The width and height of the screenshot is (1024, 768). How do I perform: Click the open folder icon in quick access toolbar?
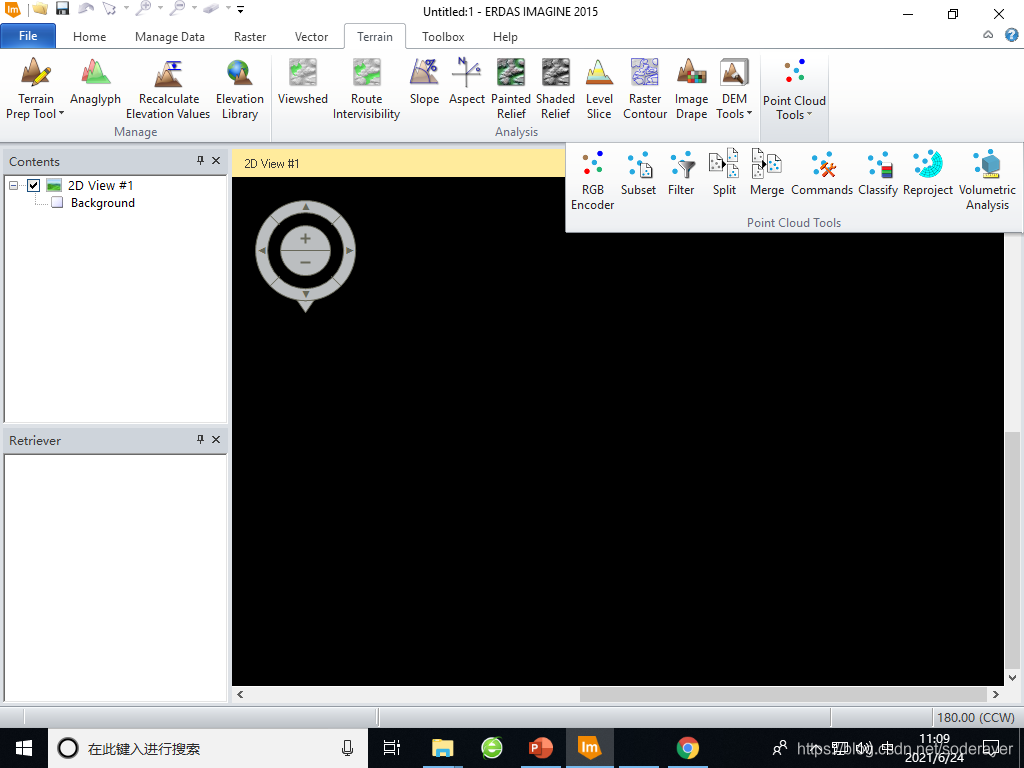[x=40, y=9]
